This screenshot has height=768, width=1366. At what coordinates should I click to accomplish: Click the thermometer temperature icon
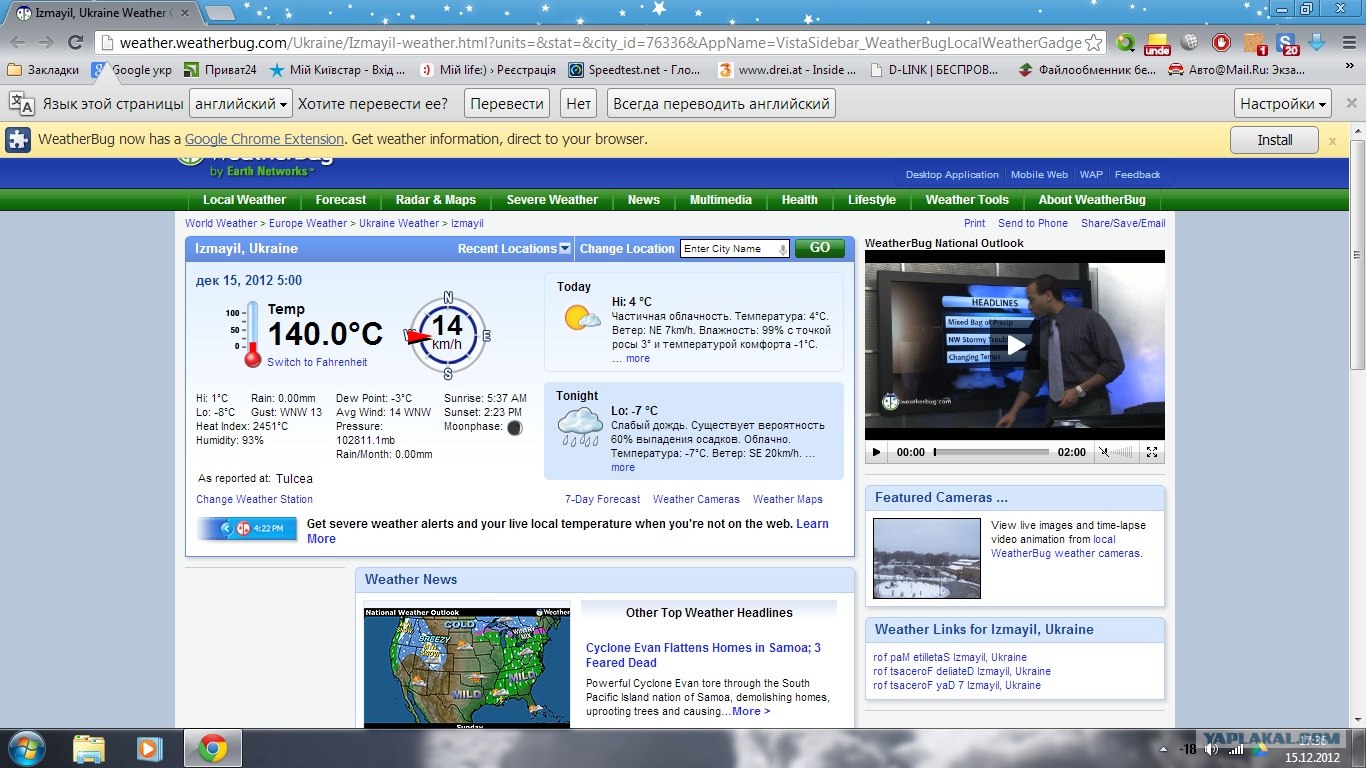251,334
